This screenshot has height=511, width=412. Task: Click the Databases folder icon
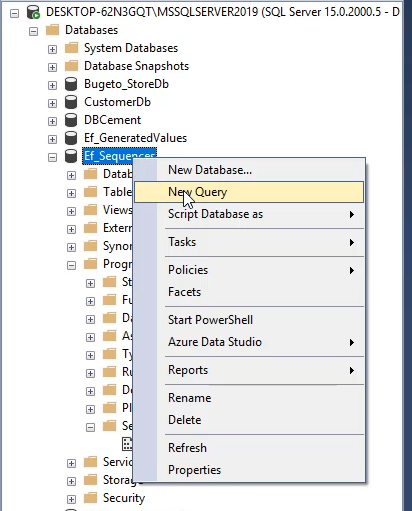(x=52, y=30)
